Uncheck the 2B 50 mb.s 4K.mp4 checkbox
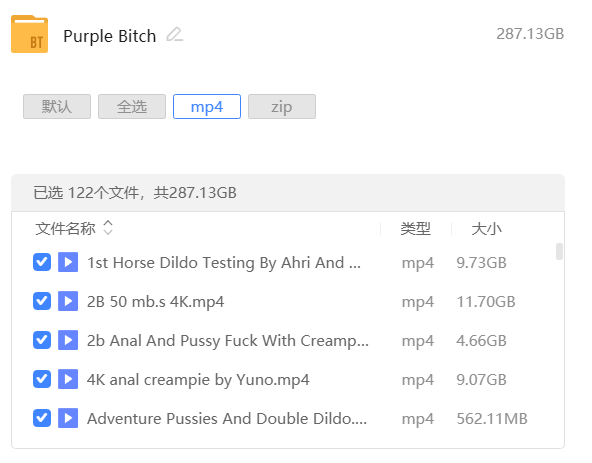Viewport: 592px width, 463px height. click(42, 301)
